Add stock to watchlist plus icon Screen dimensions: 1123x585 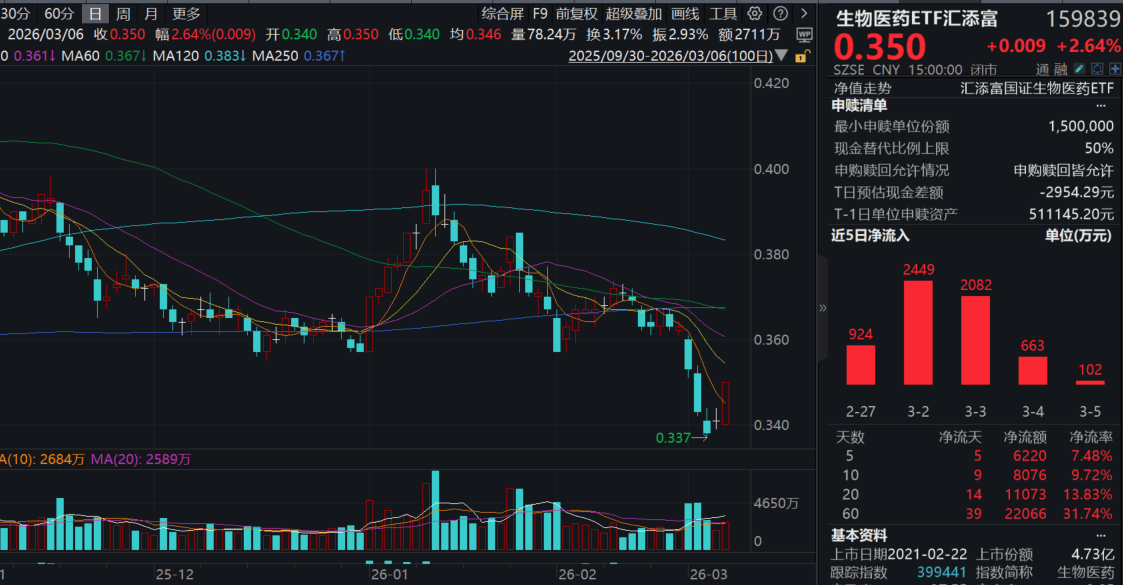pos(1113,69)
